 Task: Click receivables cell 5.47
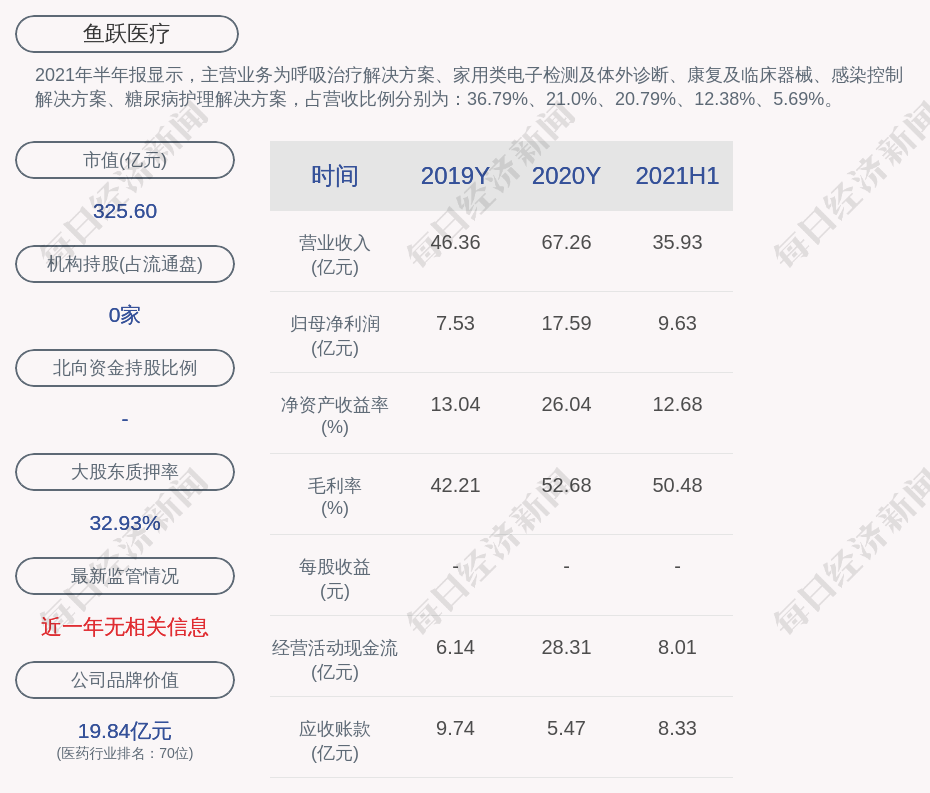tap(566, 728)
